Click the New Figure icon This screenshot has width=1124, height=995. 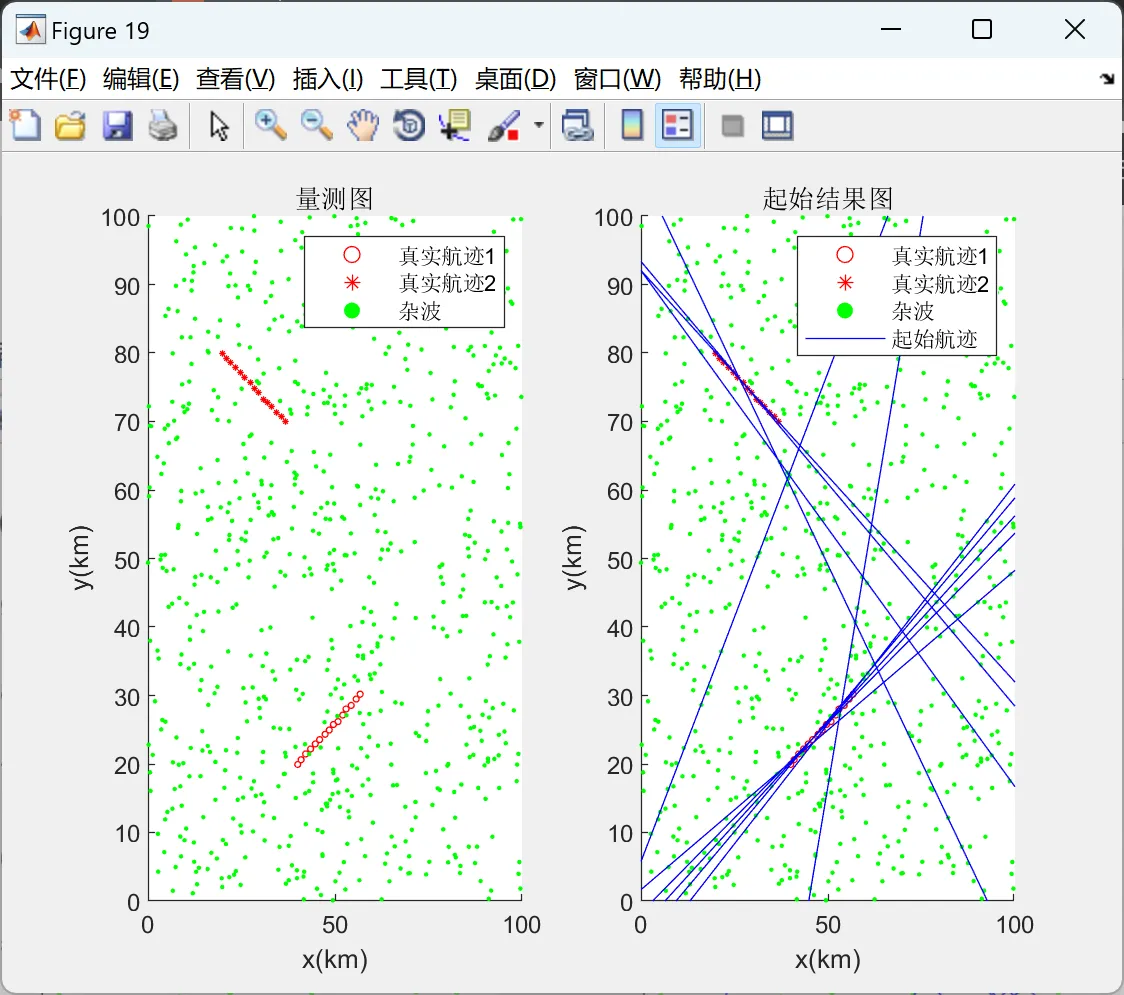25,125
